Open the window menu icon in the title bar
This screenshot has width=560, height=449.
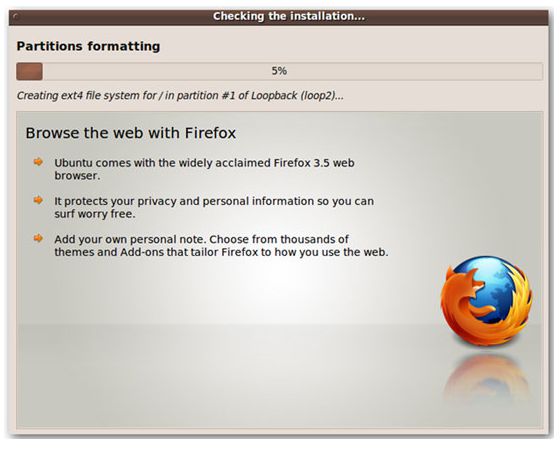(15, 16)
